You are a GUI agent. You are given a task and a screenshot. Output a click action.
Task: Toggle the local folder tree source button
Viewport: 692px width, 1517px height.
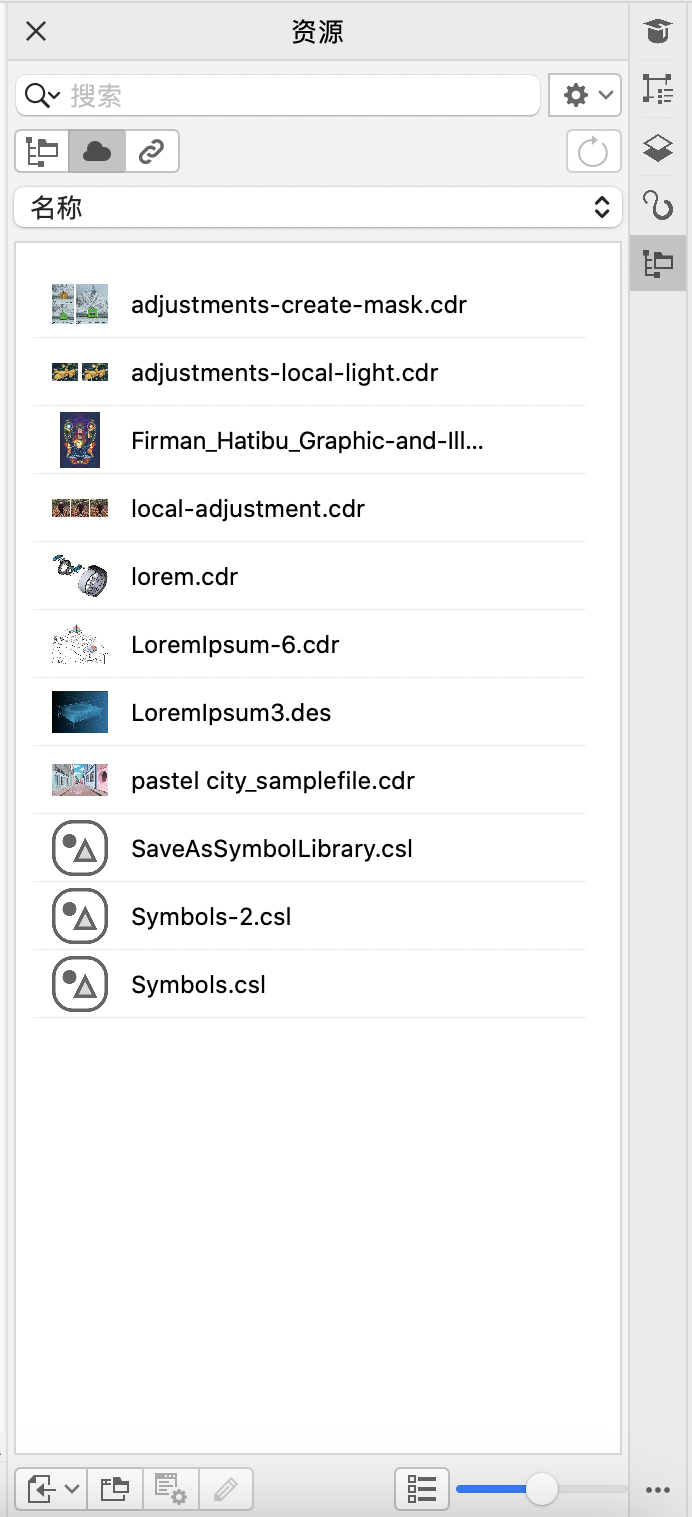[x=42, y=152]
